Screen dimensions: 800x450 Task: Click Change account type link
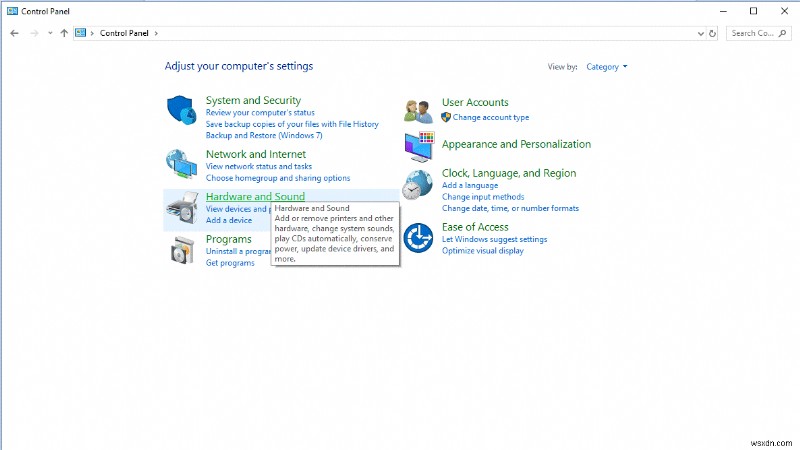click(x=491, y=117)
